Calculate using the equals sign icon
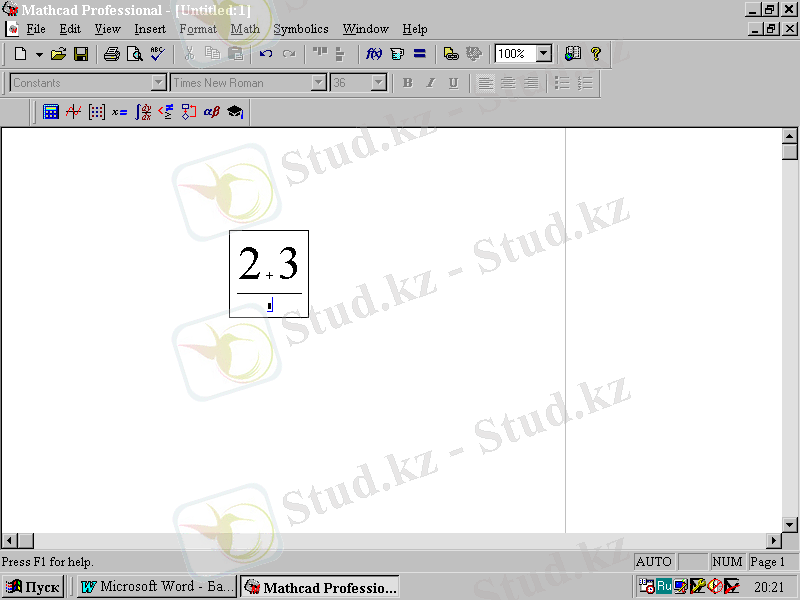This screenshot has height=600, width=800. pos(419,54)
